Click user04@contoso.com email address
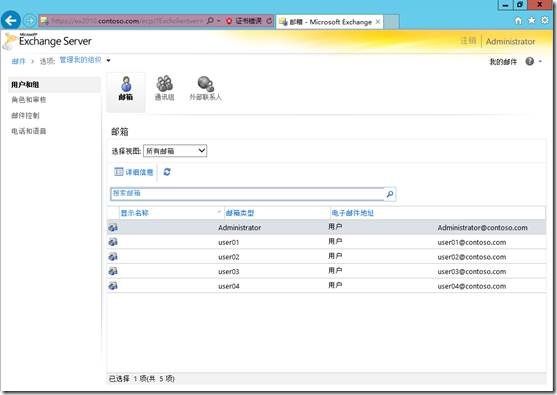557x395 pixels. click(x=472, y=286)
